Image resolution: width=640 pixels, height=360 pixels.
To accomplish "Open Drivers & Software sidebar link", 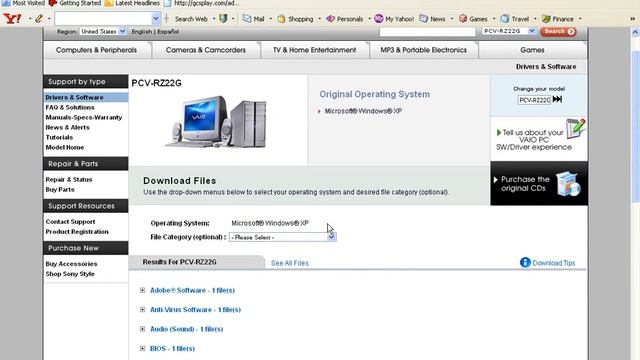I will 74,98.
